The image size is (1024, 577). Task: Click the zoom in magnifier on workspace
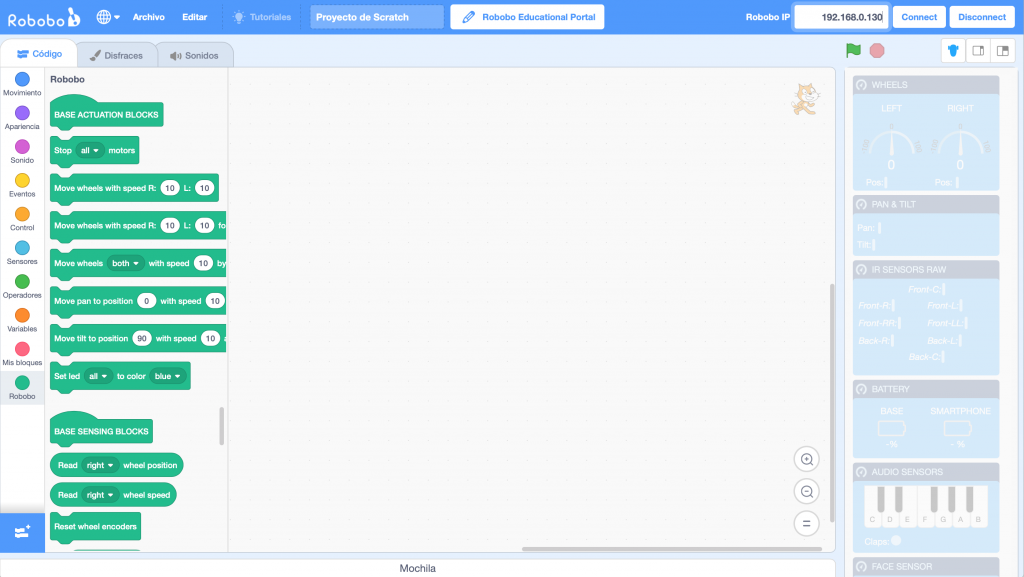click(806, 459)
